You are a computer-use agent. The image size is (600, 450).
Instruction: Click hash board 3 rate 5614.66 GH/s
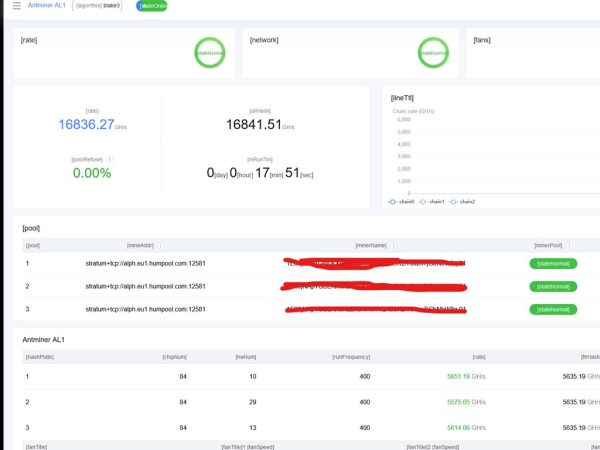466,428
